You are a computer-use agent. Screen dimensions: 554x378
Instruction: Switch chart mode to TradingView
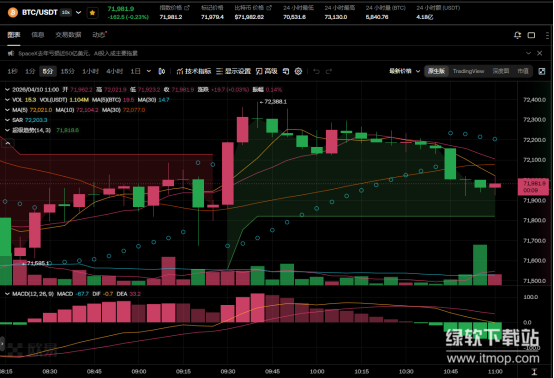point(468,71)
